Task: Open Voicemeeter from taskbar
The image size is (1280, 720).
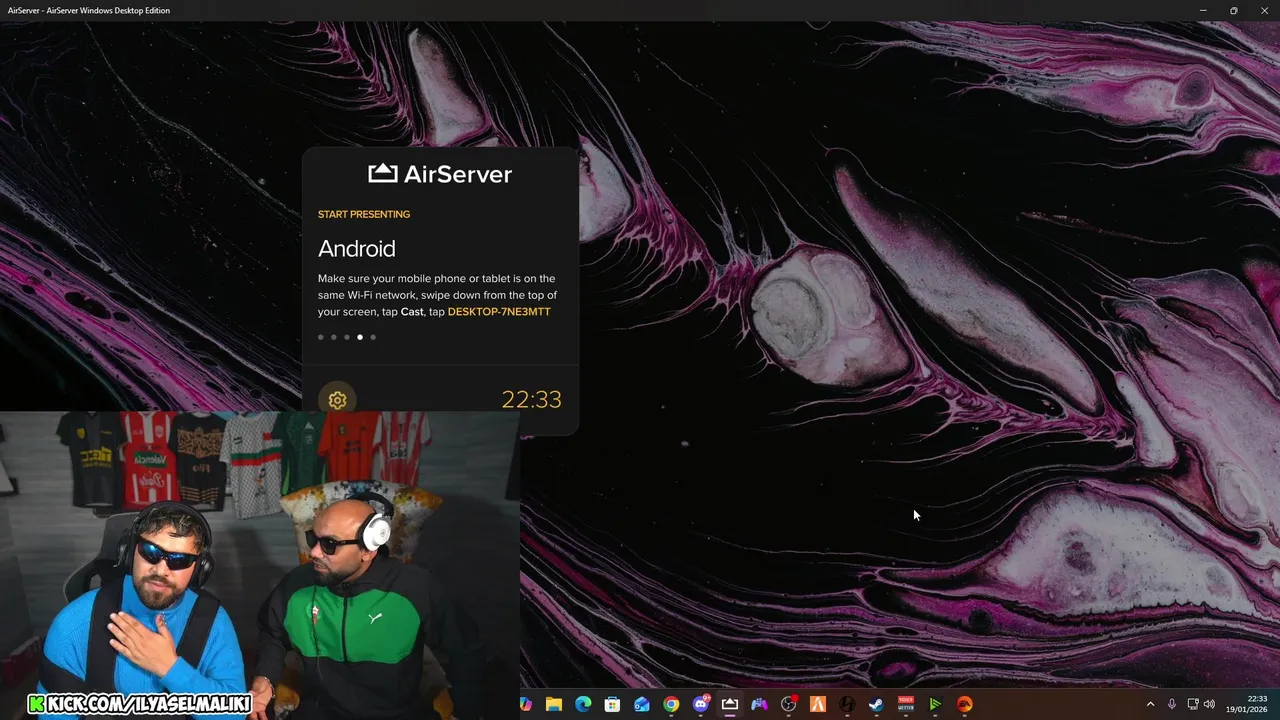Action: tap(906, 705)
